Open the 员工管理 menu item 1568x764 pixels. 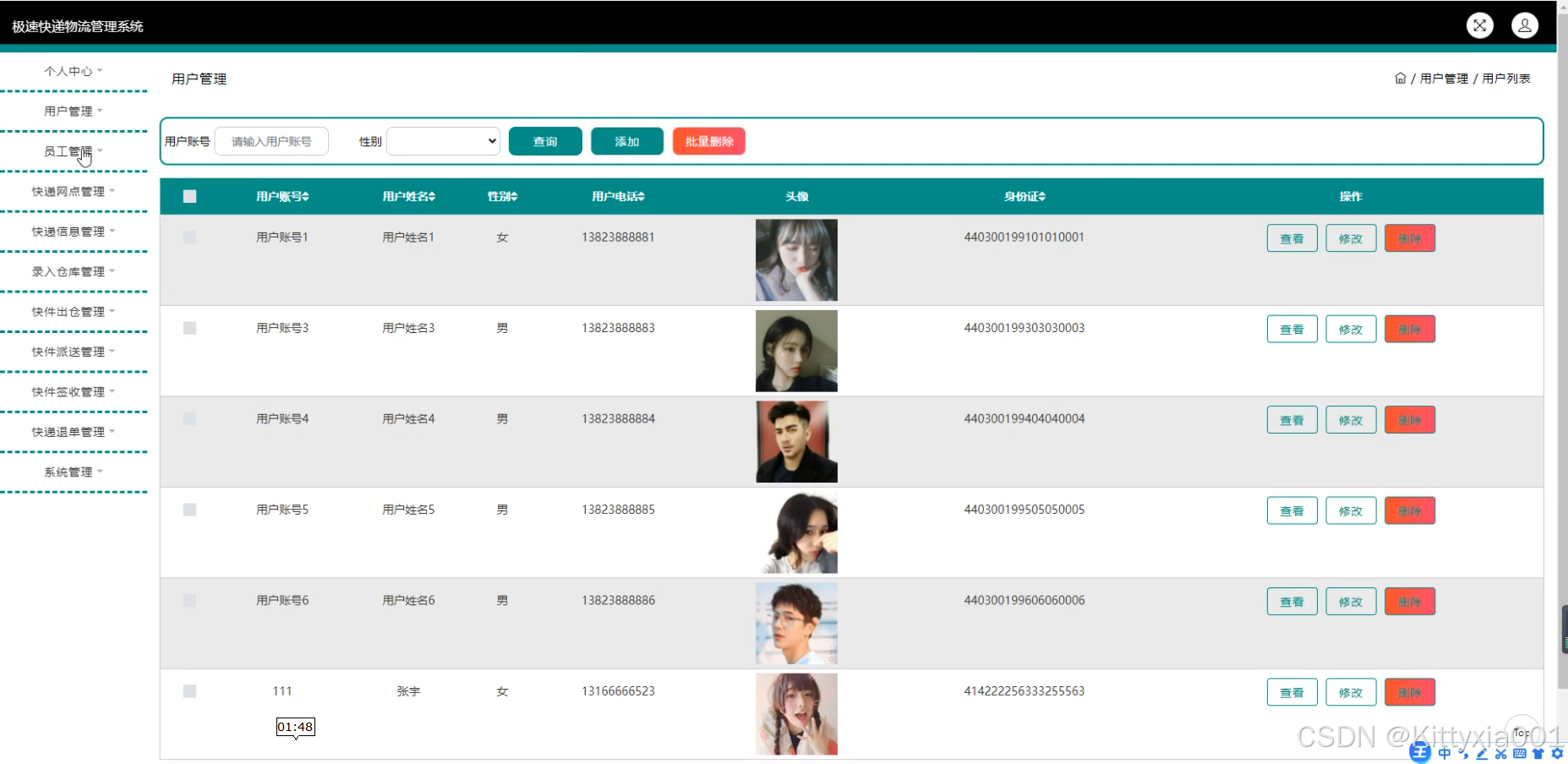(x=73, y=151)
